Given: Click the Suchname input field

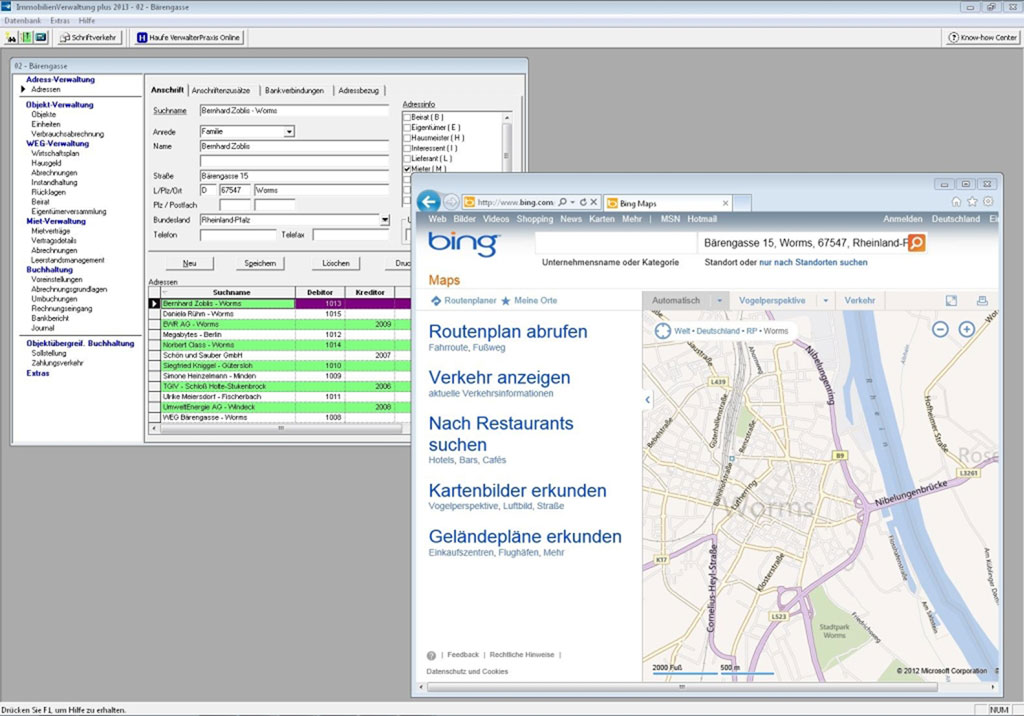Looking at the screenshot, I should [294, 111].
